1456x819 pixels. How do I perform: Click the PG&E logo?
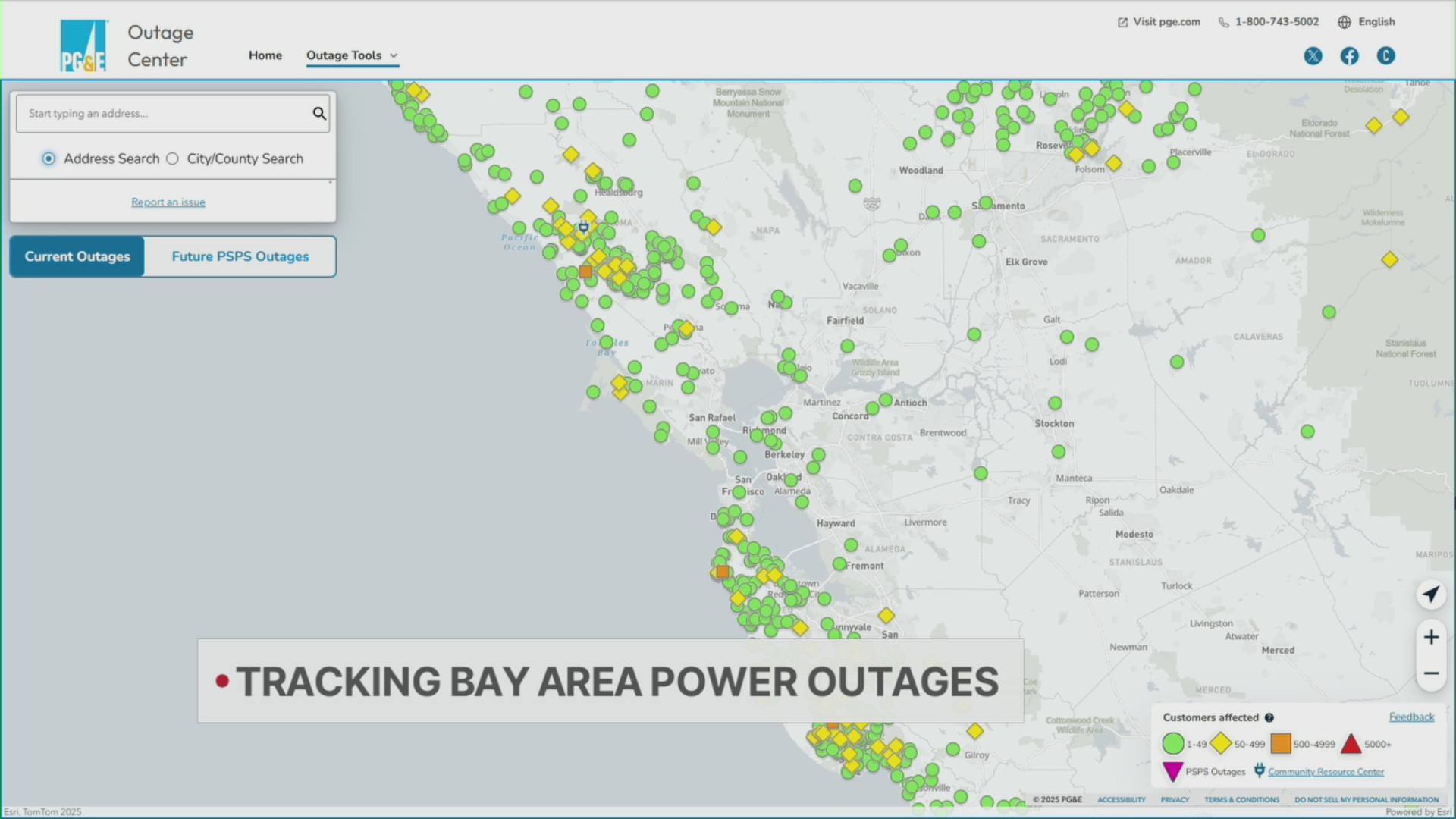point(83,45)
